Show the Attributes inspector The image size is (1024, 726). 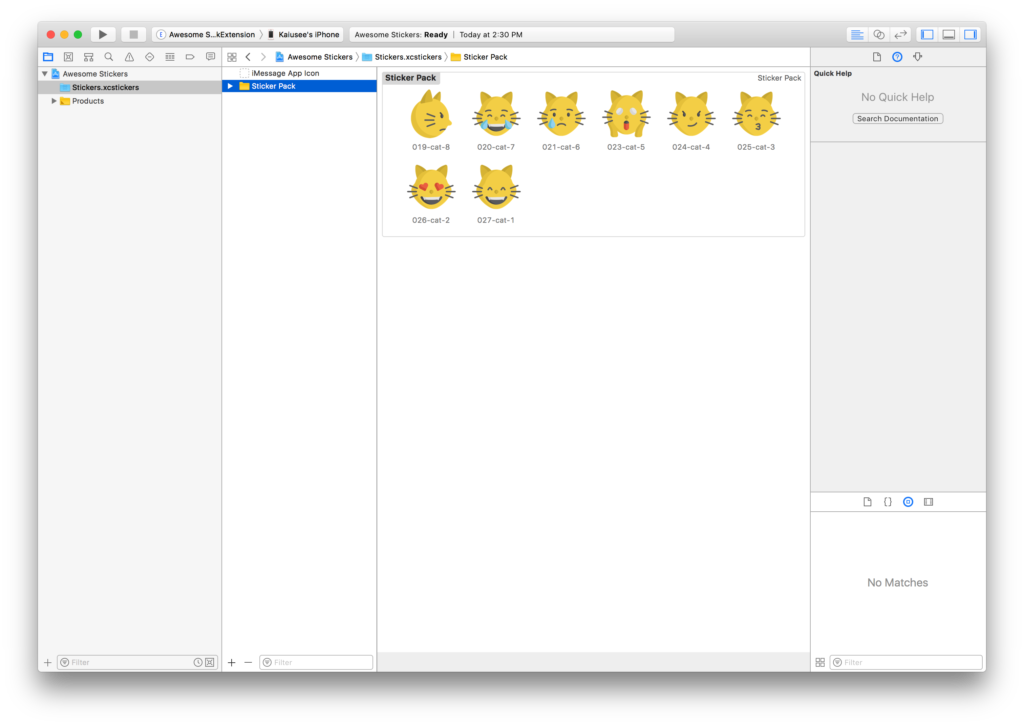pos(918,57)
